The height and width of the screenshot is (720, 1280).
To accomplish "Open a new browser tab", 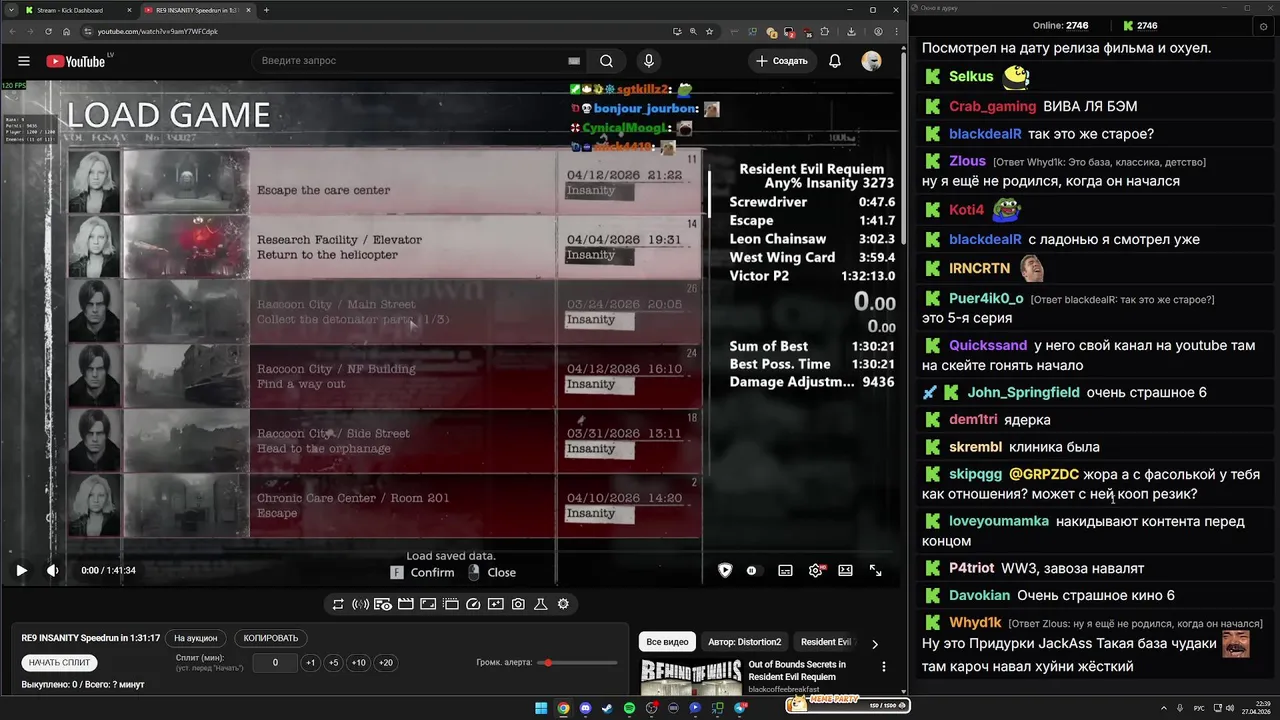I will (266, 10).
